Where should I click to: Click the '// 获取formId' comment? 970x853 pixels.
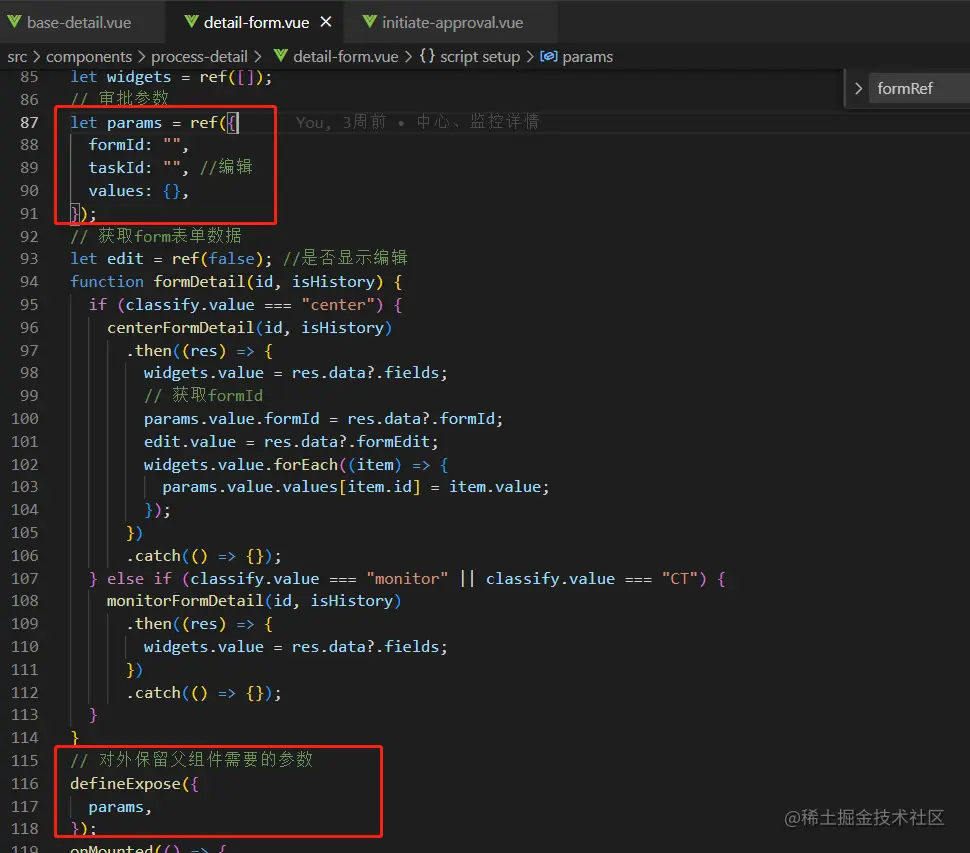204,395
